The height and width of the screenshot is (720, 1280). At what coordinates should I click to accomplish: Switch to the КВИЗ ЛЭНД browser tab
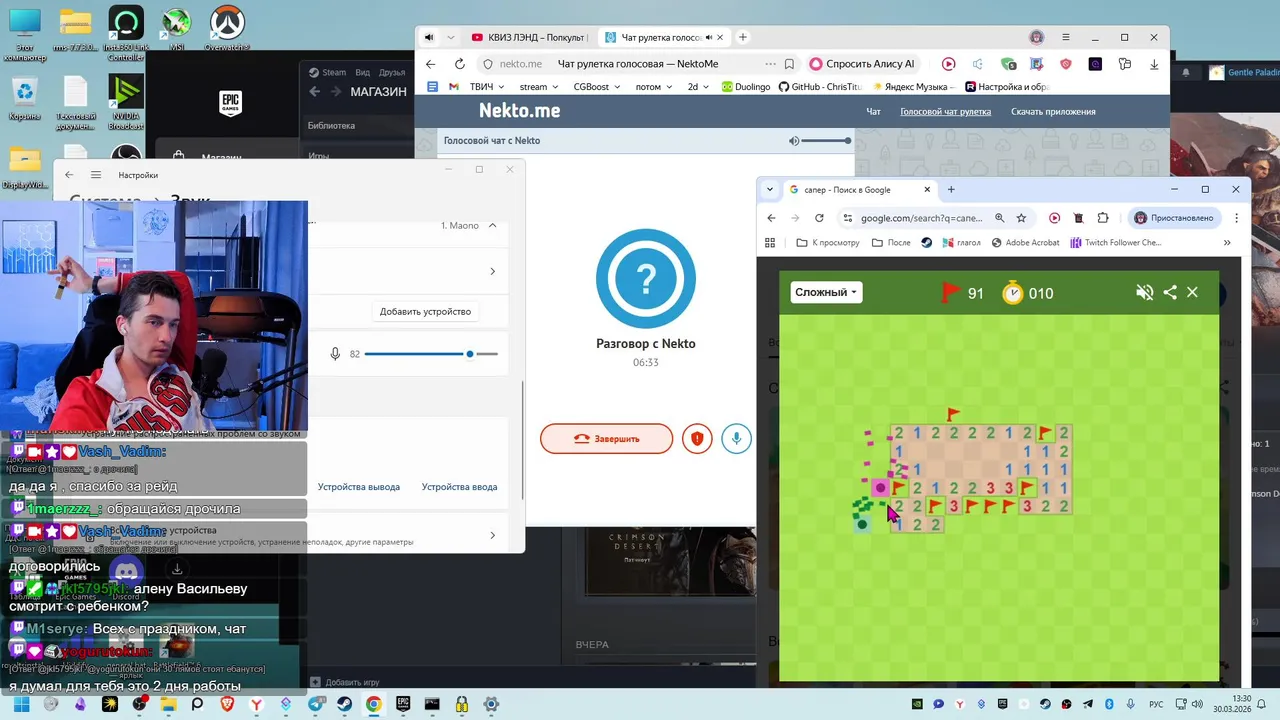tap(530, 37)
